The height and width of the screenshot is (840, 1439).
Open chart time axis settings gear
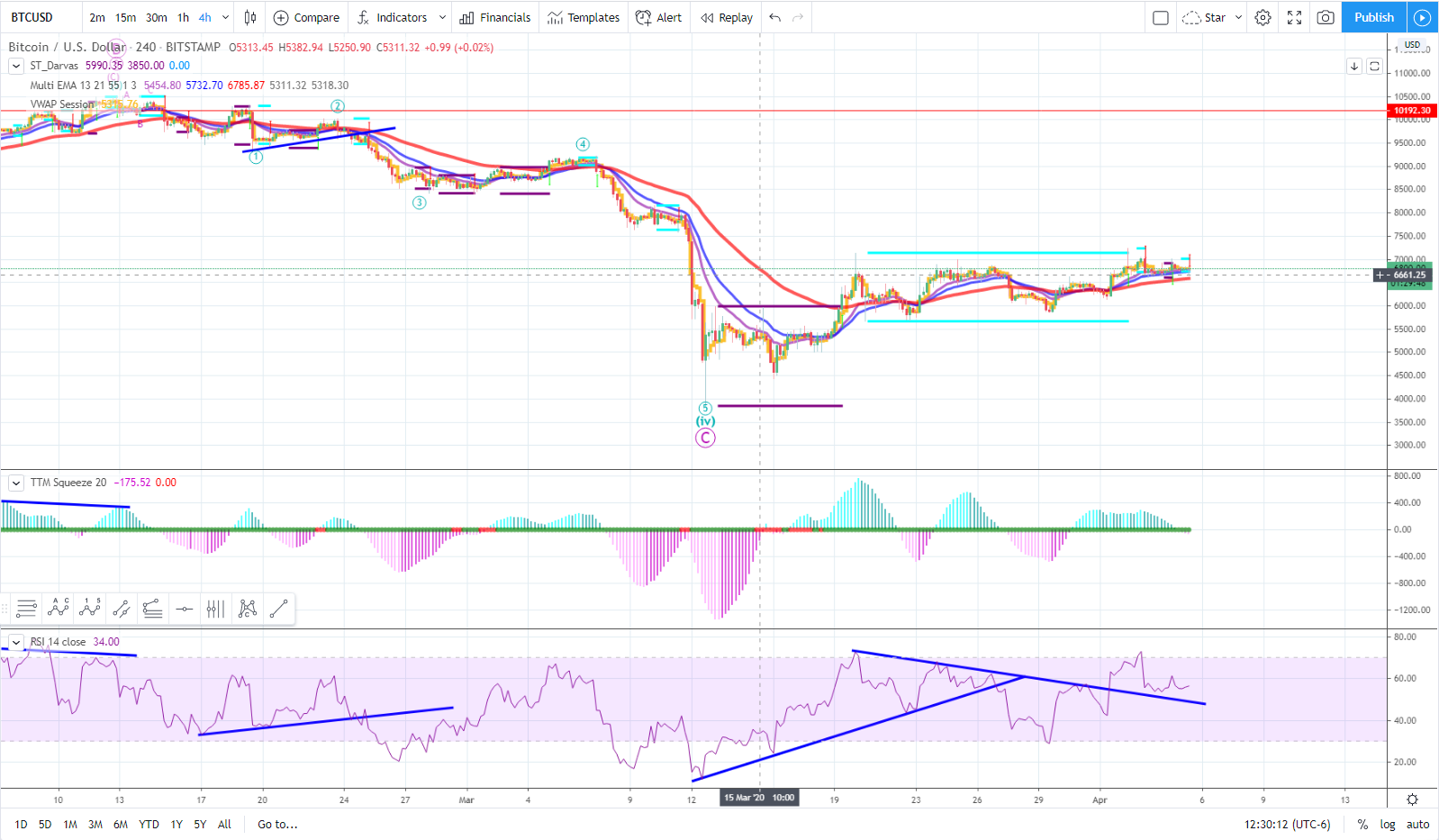point(1412,799)
